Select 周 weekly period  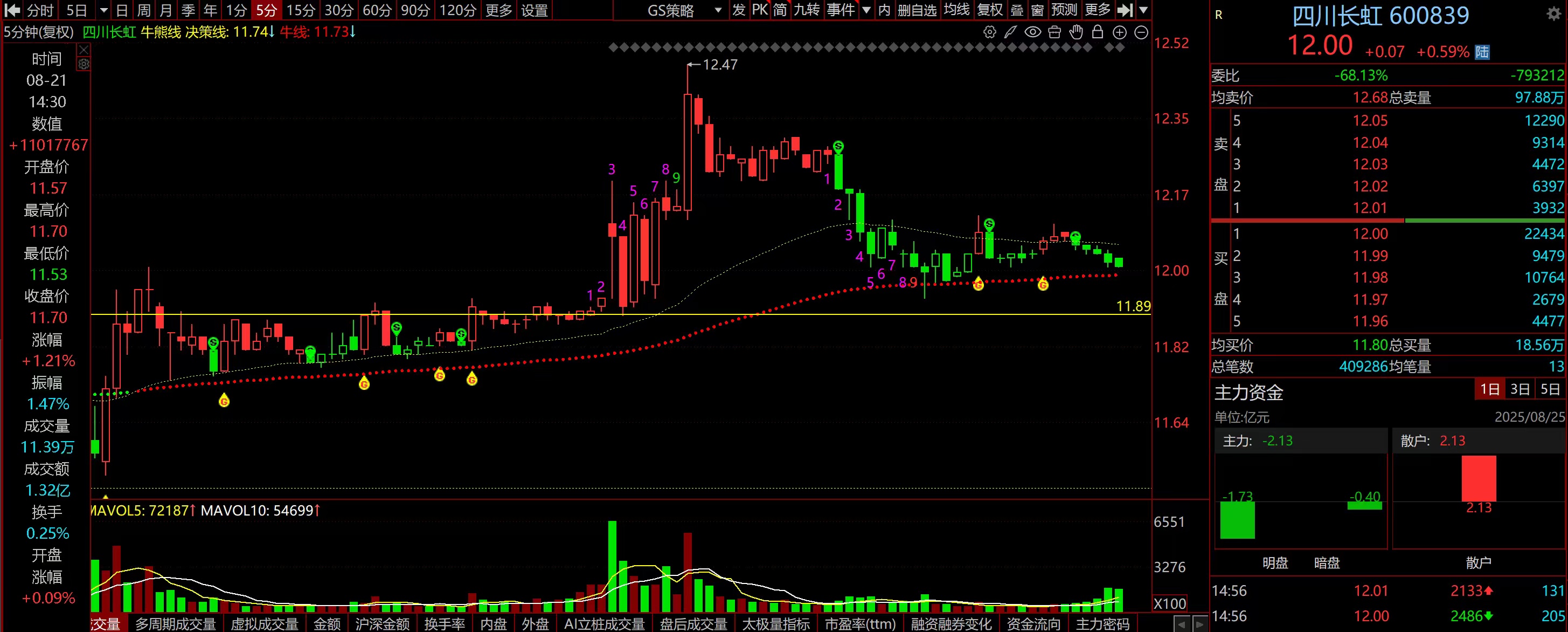[144, 10]
